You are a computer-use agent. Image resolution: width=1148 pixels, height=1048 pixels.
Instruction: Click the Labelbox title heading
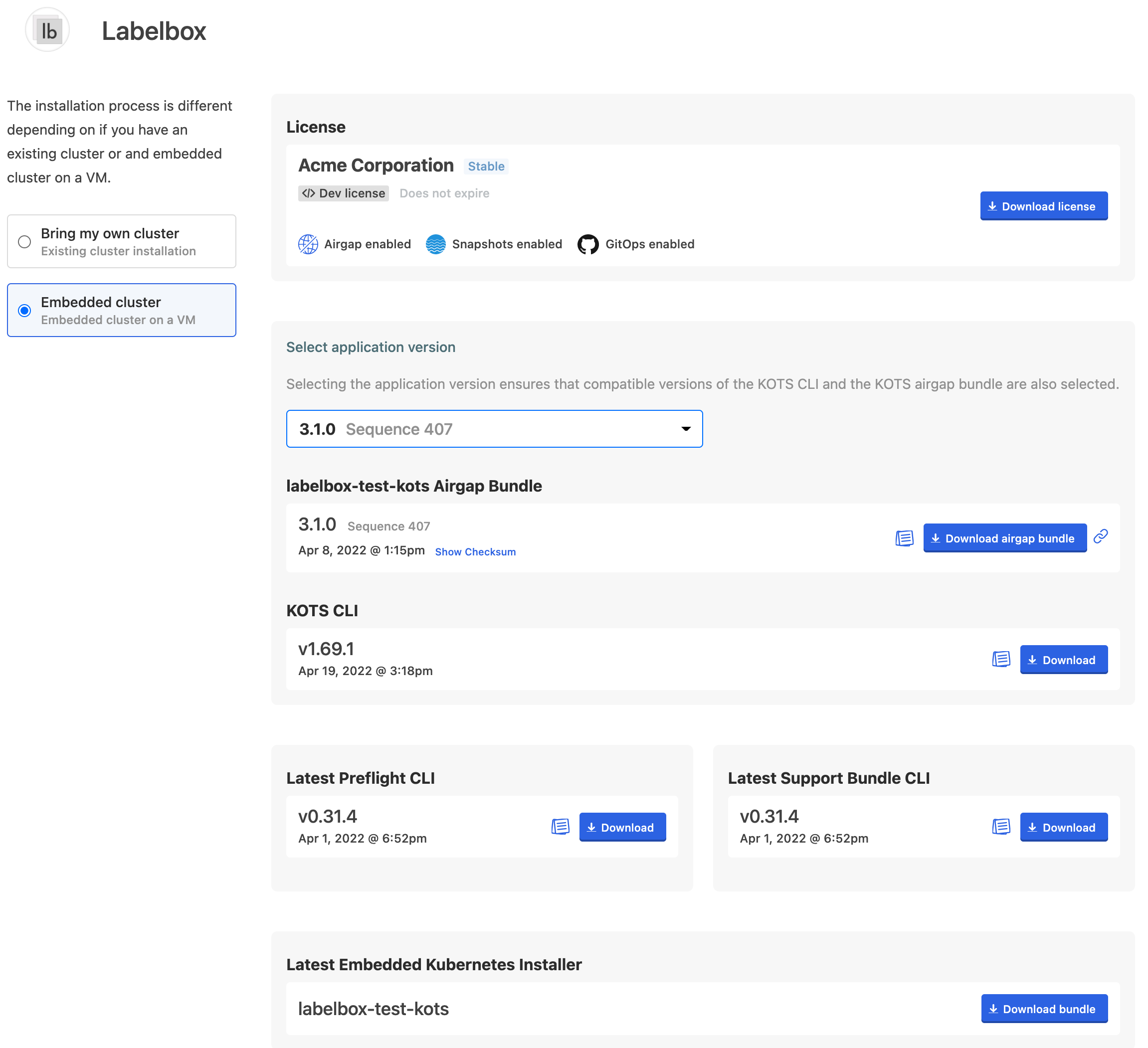[154, 31]
